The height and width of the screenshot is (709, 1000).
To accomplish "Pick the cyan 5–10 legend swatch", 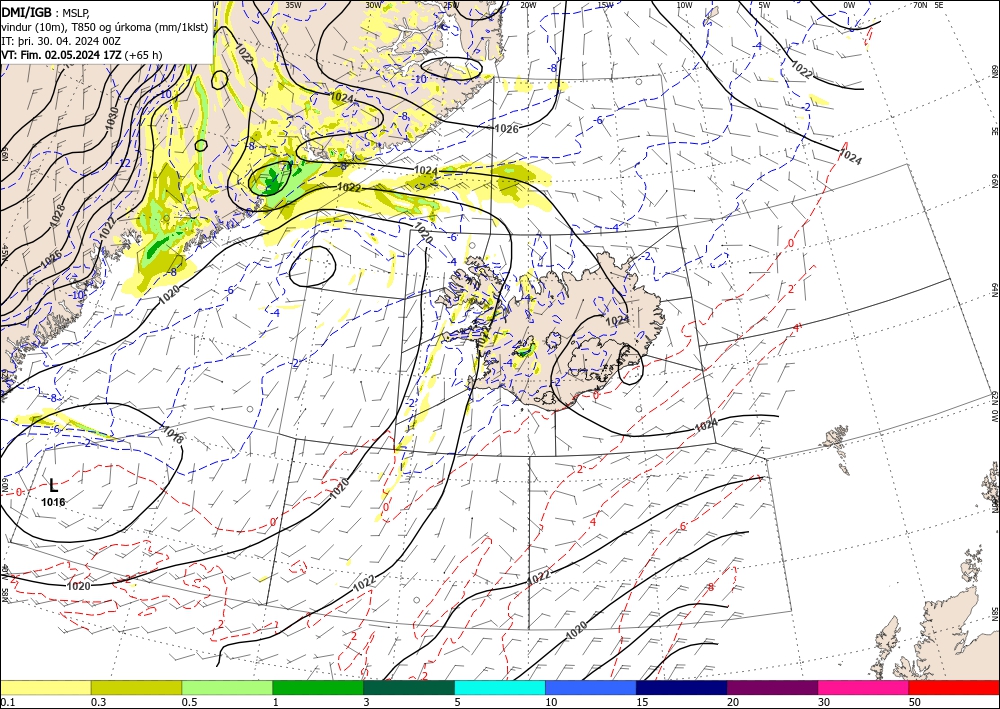I will click(x=500, y=687).
